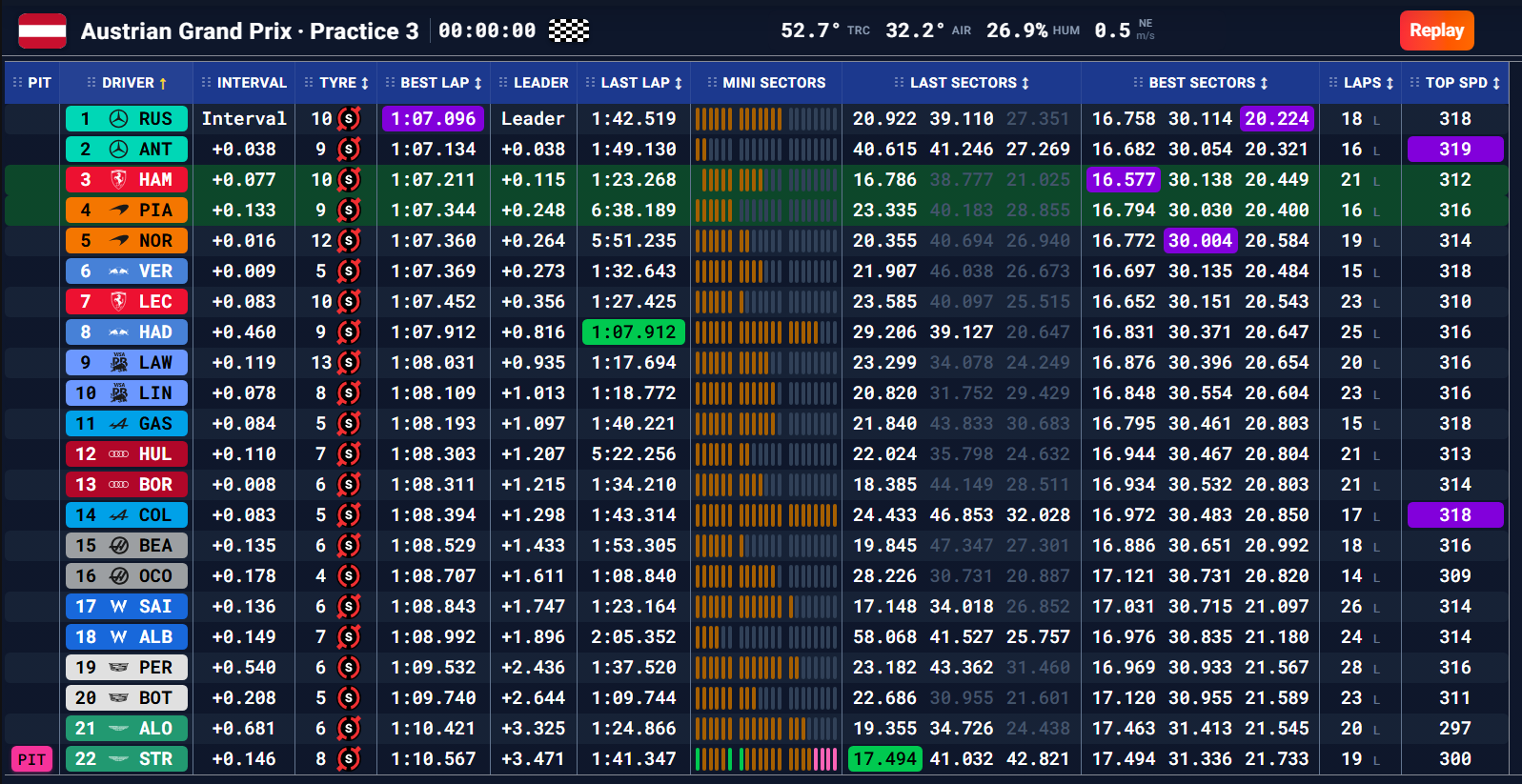Click the Cadillac logo beside PER
The image size is (1522, 784).
pos(119,667)
